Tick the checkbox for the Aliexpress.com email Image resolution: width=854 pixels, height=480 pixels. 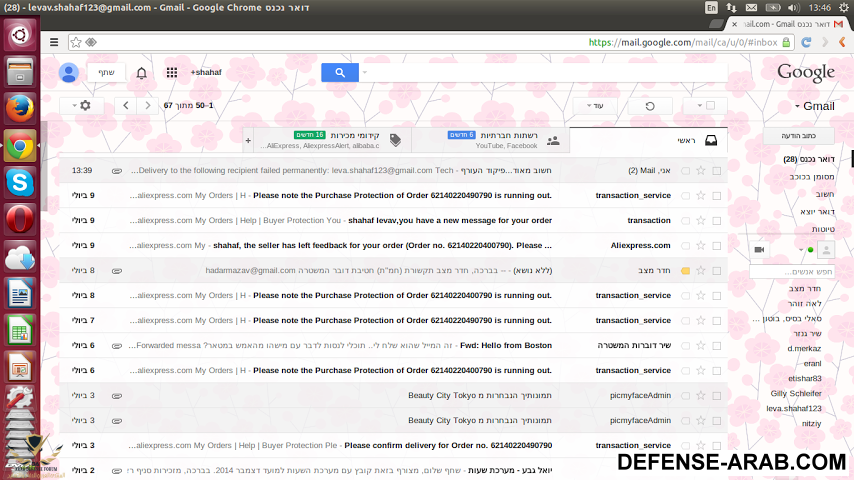click(716, 245)
